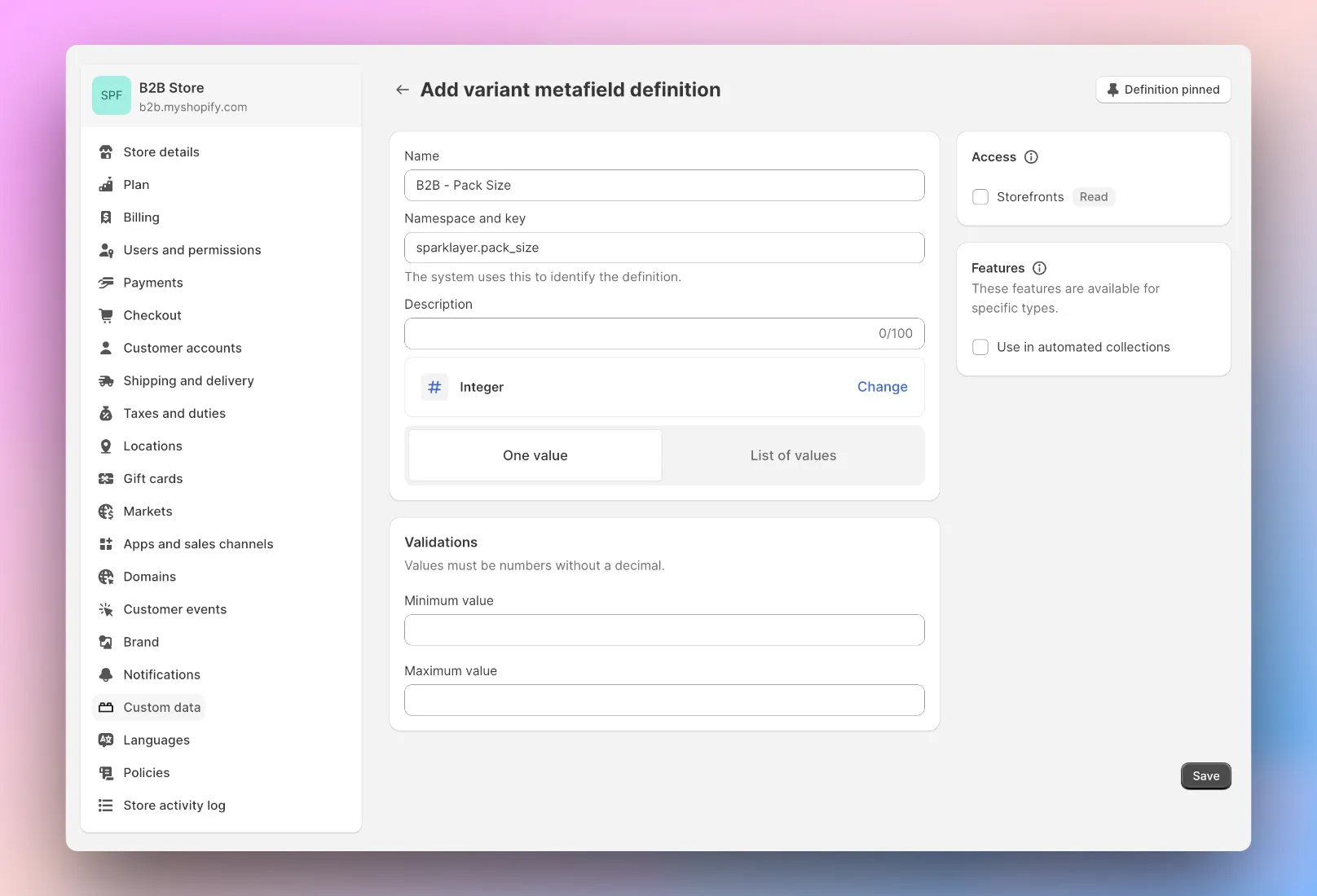Open the Store activity log
Viewport: 1317px width, 896px height.
[174, 805]
